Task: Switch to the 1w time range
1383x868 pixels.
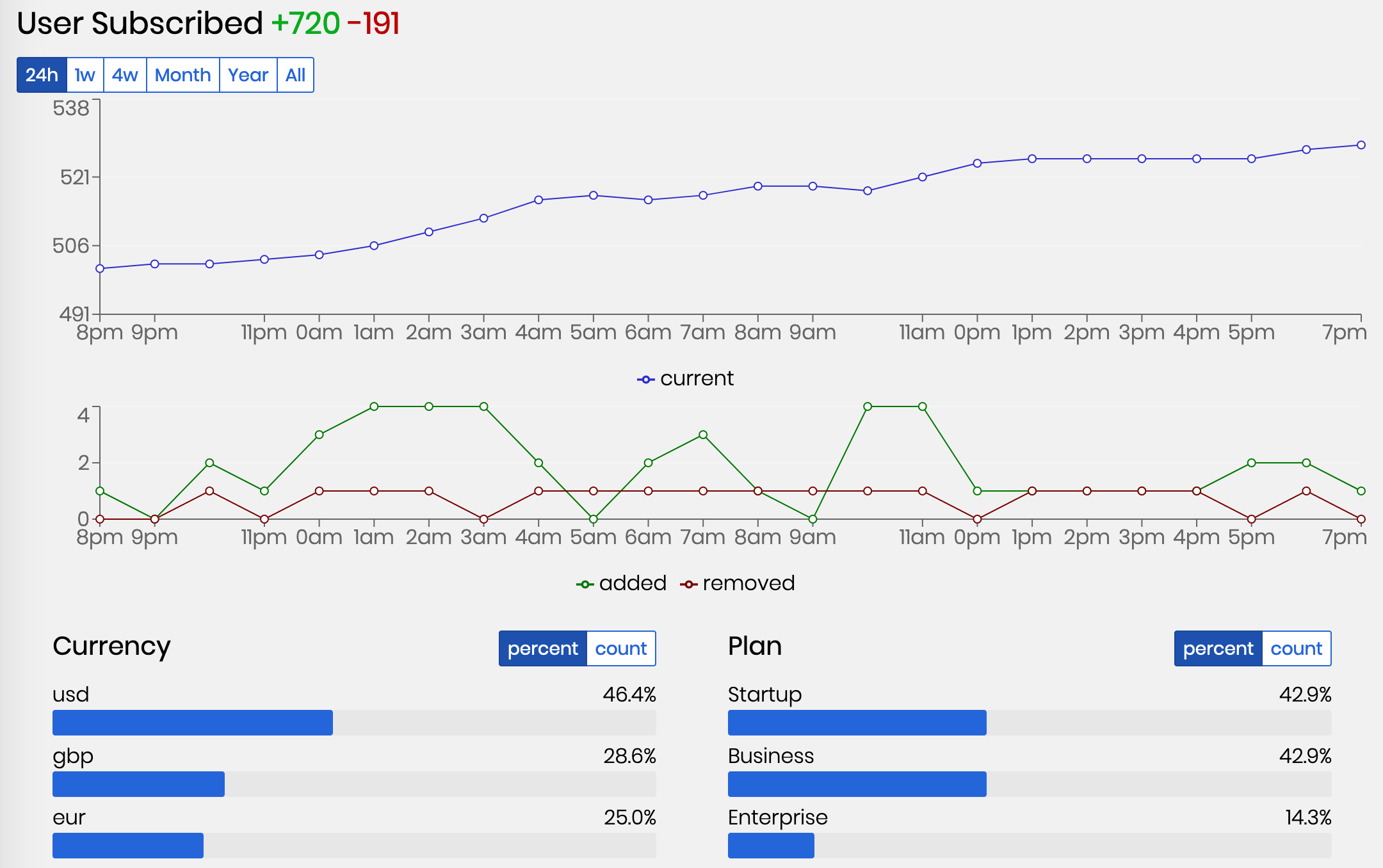Action: [x=85, y=75]
